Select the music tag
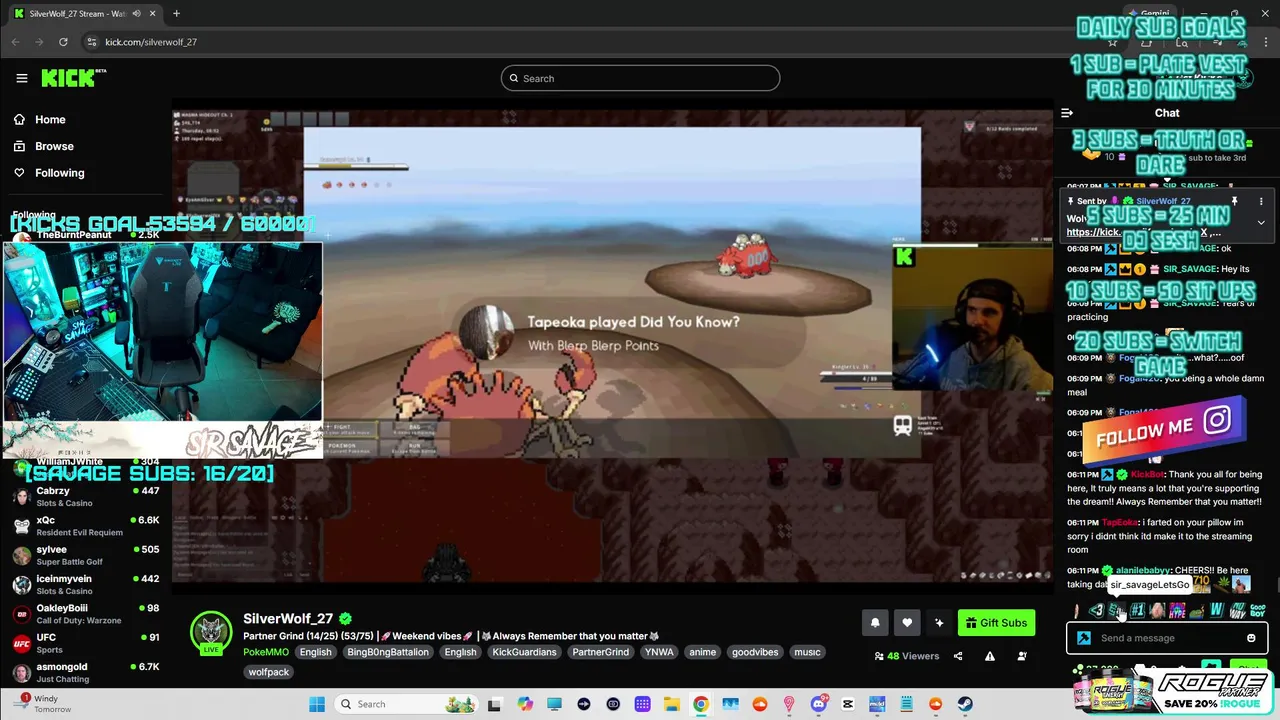 tap(807, 652)
